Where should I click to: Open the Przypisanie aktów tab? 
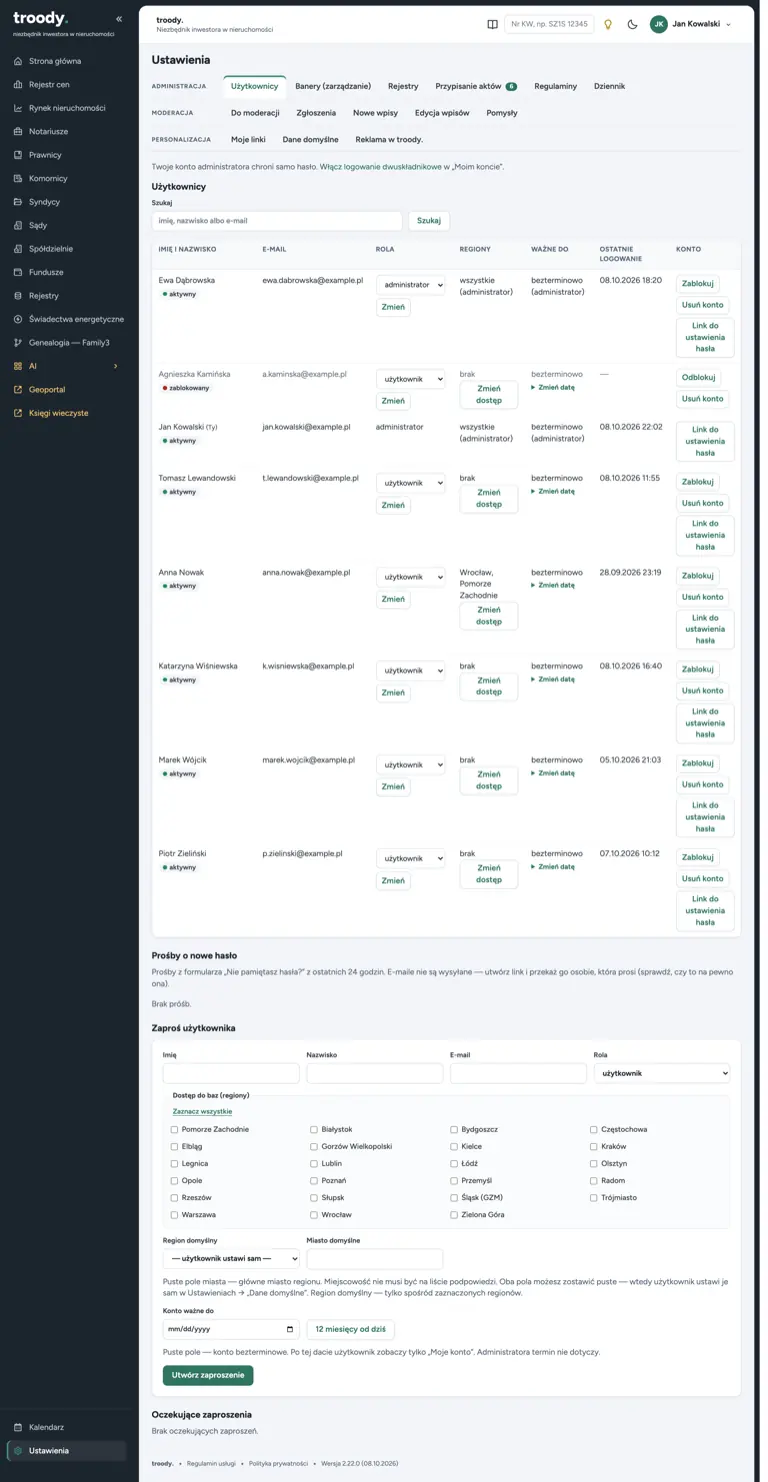[x=475, y=86]
